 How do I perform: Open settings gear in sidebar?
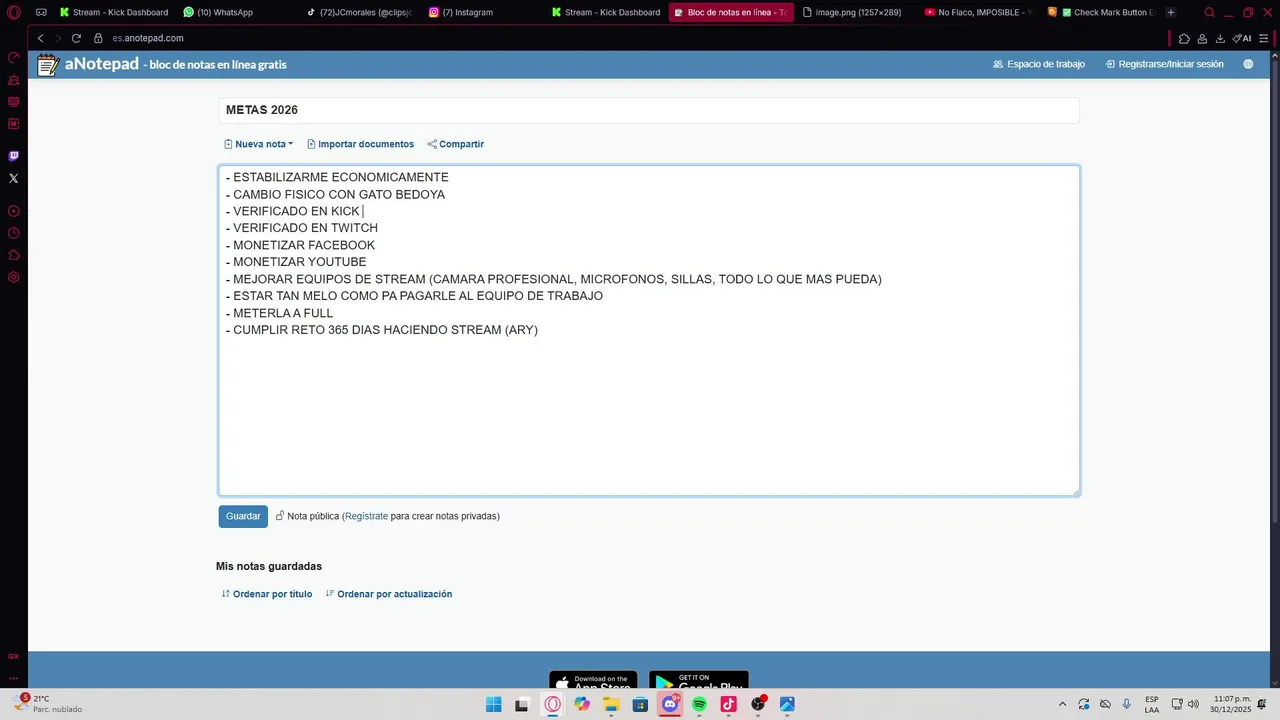(x=13, y=277)
